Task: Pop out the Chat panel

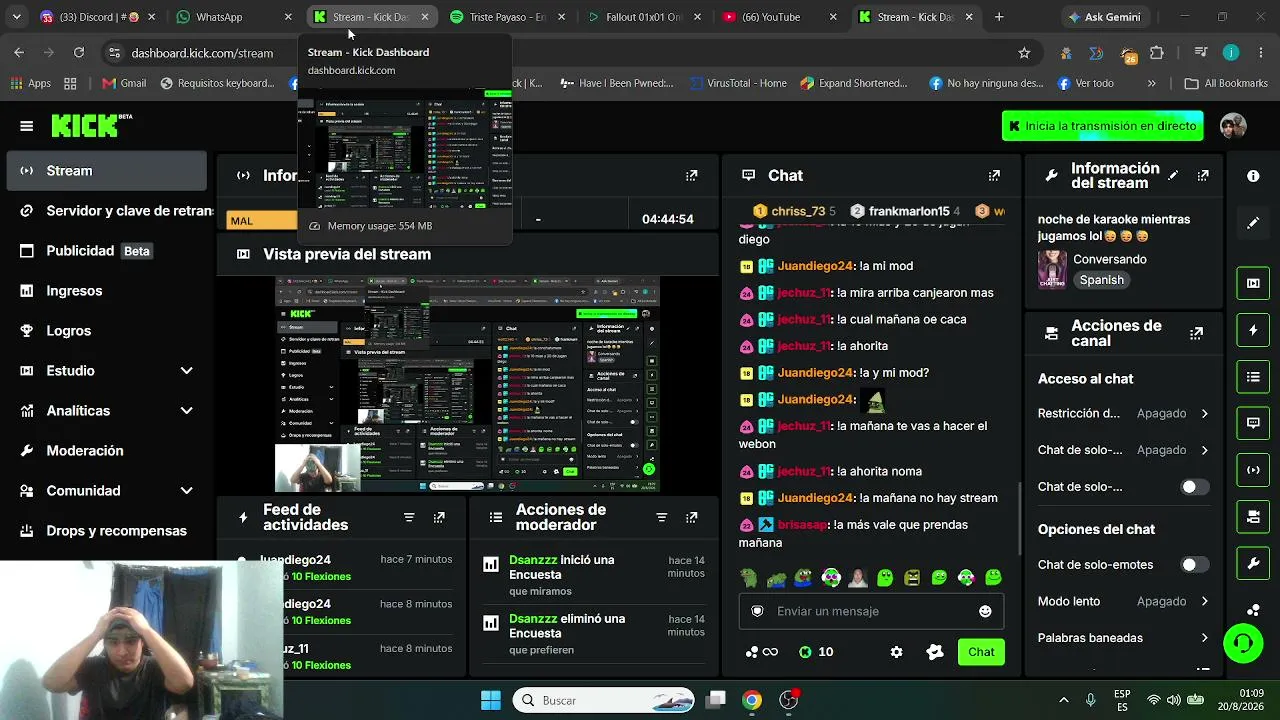Action: tap(994, 176)
